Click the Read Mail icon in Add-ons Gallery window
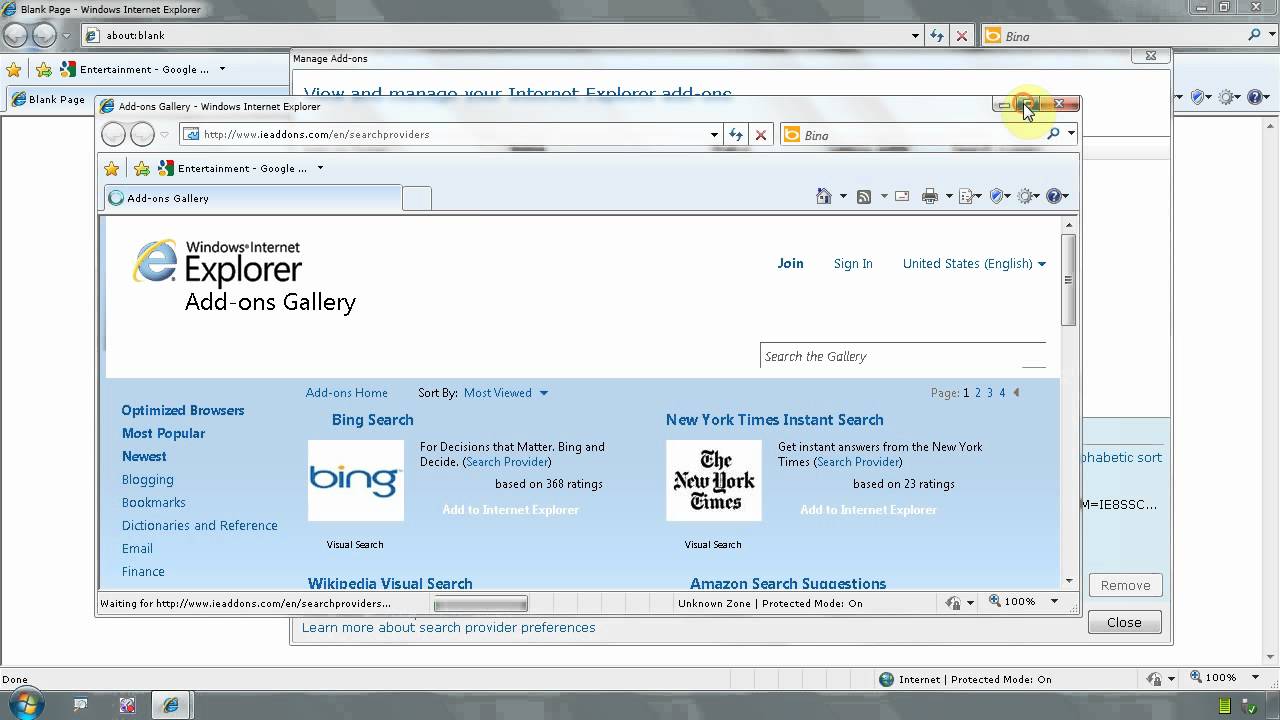1280x720 pixels. pyautogui.click(x=902, y=196)
